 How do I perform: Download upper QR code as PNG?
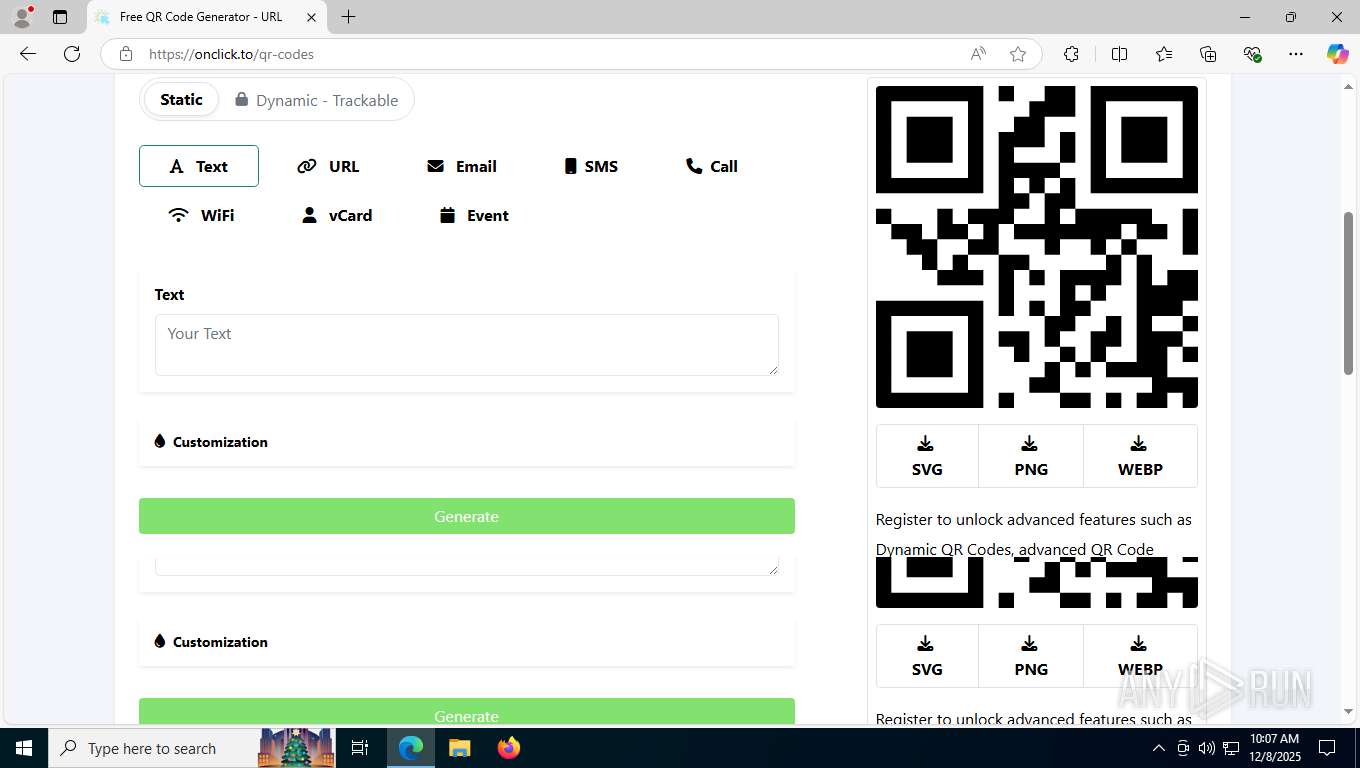point(1031,456)
